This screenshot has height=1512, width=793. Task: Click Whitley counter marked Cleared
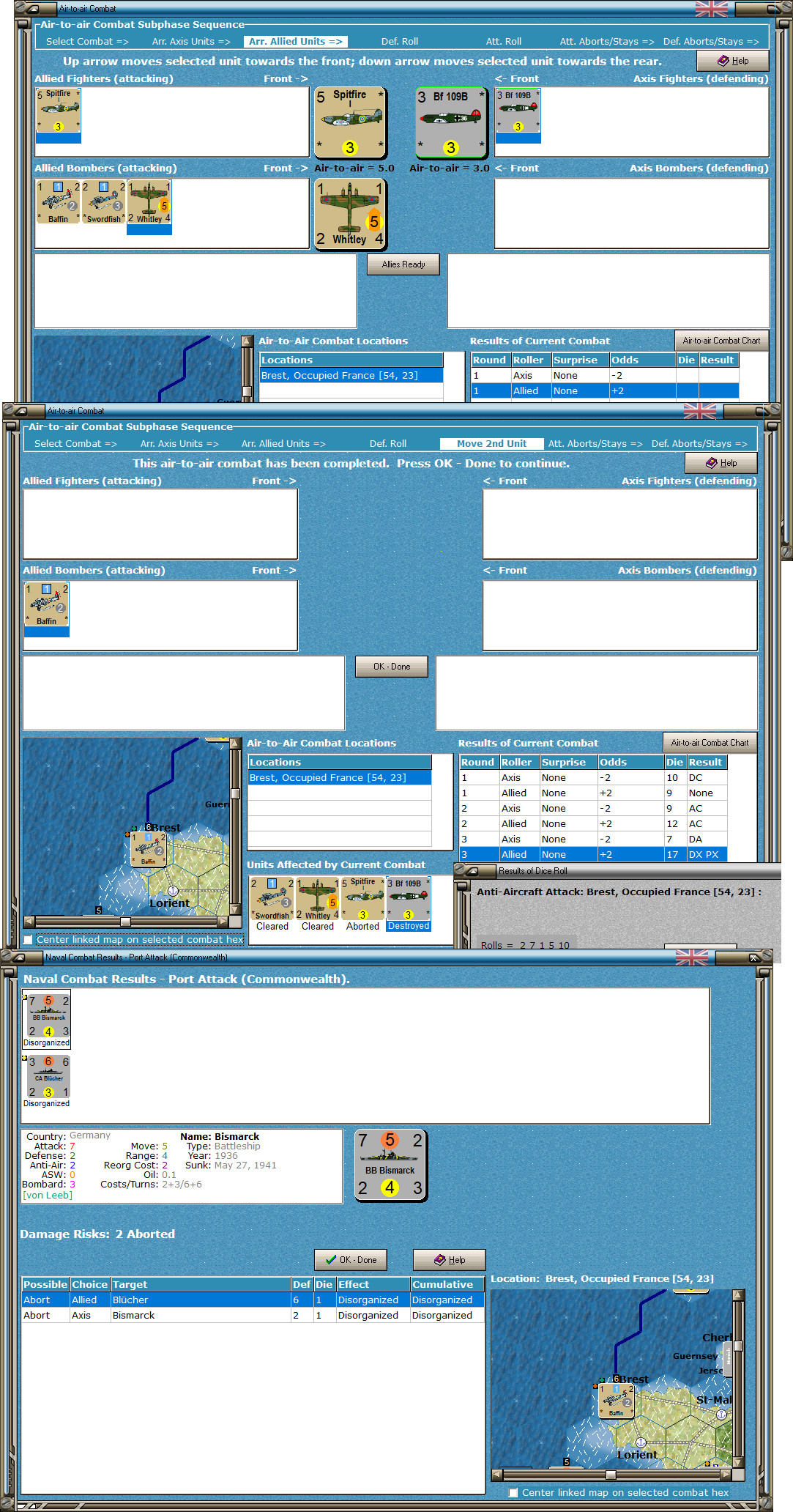[x=317, y=898]
